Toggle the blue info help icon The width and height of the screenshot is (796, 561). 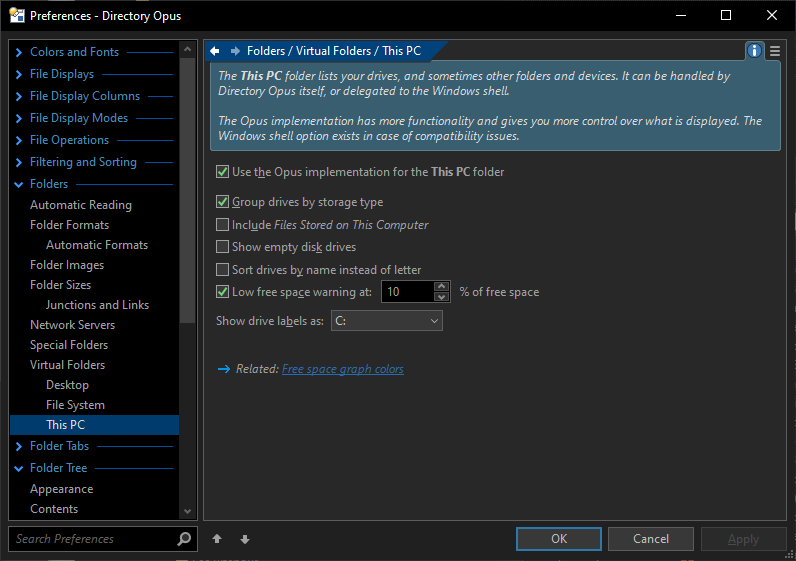(x=754, y=51)
